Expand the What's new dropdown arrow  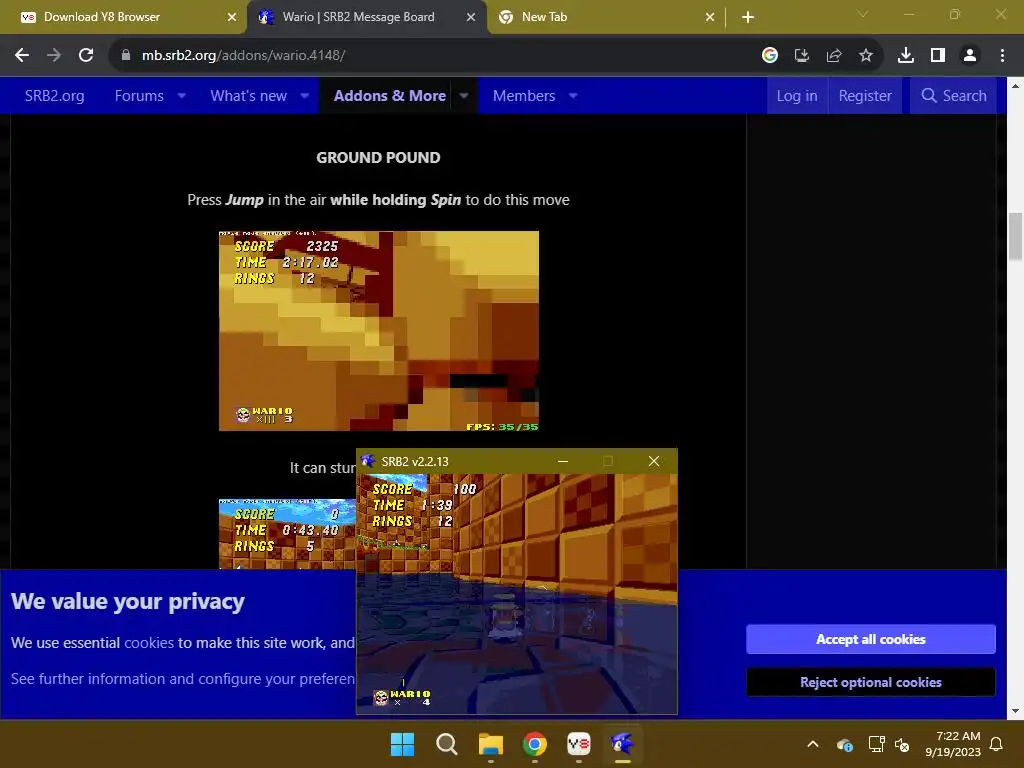pyautogui.click(x=305, y=96)
